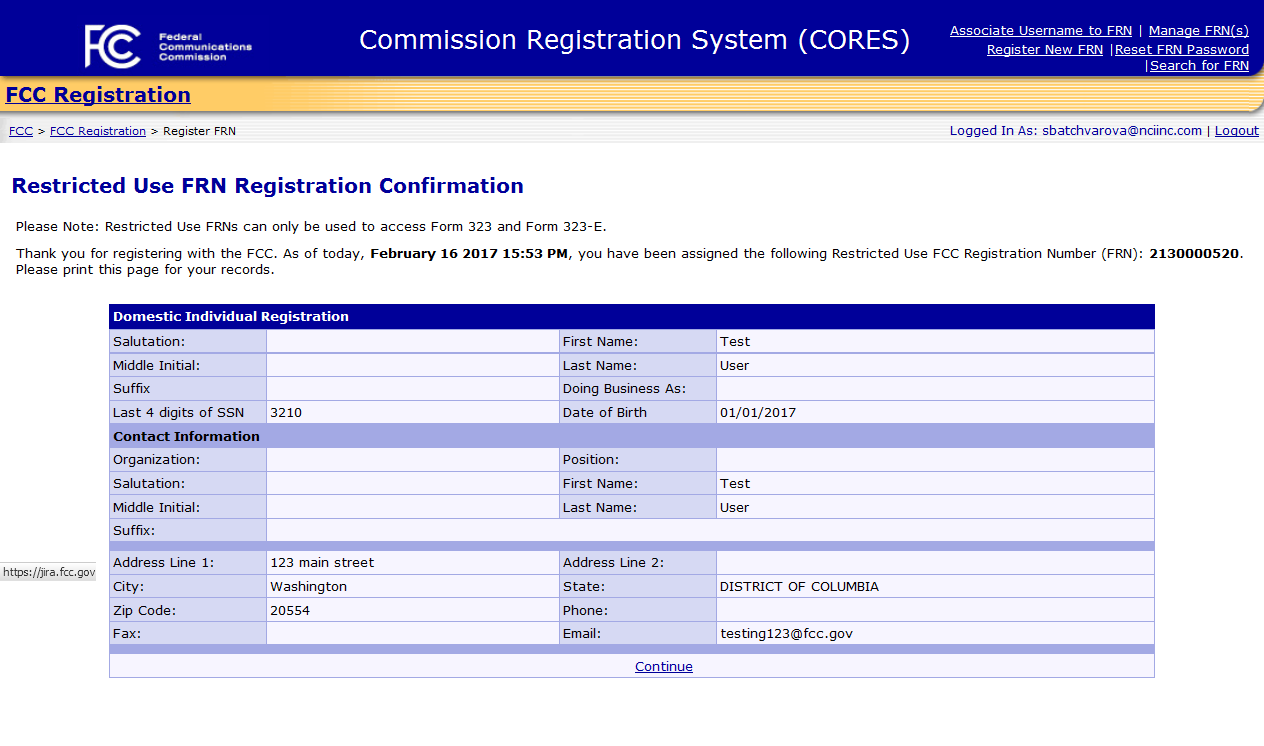Click the Contact Information section header
1264x746 pixels.
click(186, 437)
